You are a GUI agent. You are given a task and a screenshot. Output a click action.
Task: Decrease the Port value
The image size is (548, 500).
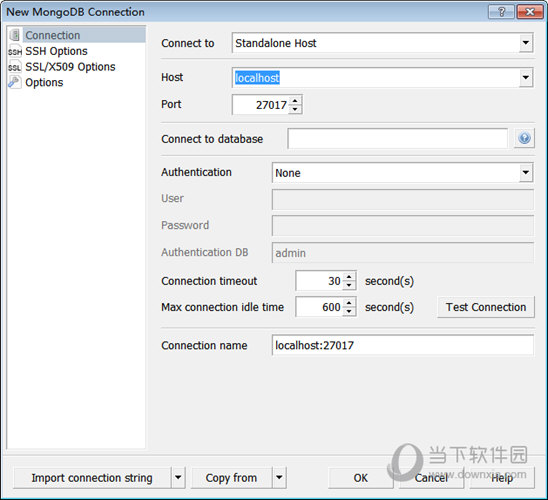(x=295, y=109)
